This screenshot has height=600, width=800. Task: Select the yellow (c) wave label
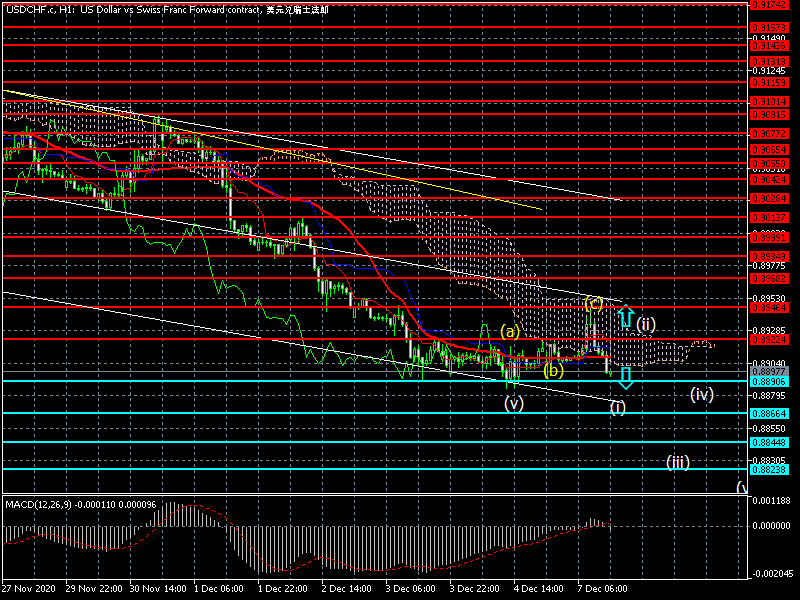click(593, 304)
